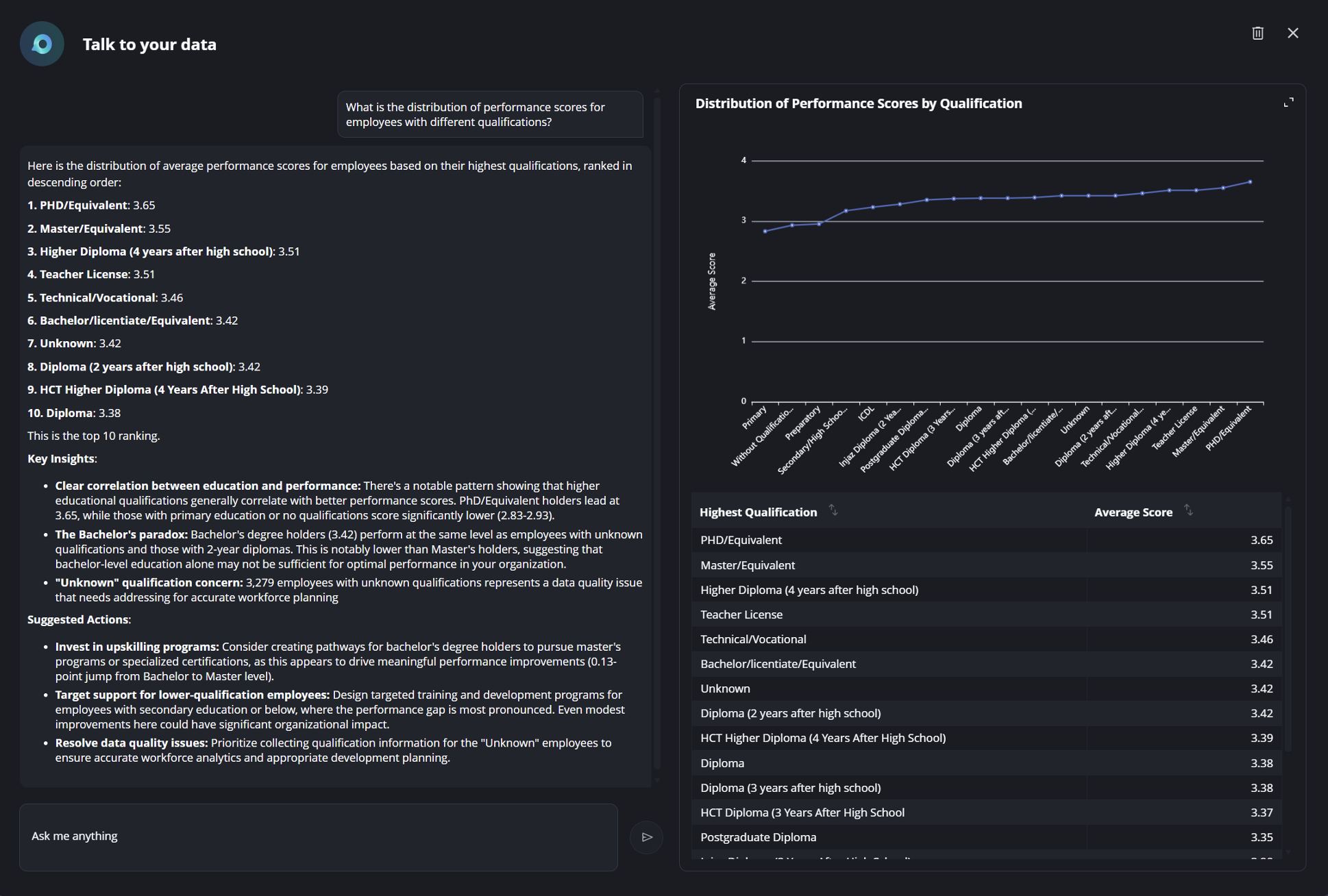
Task: Click the assistant logo avatar icon
Action: pyautogui.click(x=42, y=45)
